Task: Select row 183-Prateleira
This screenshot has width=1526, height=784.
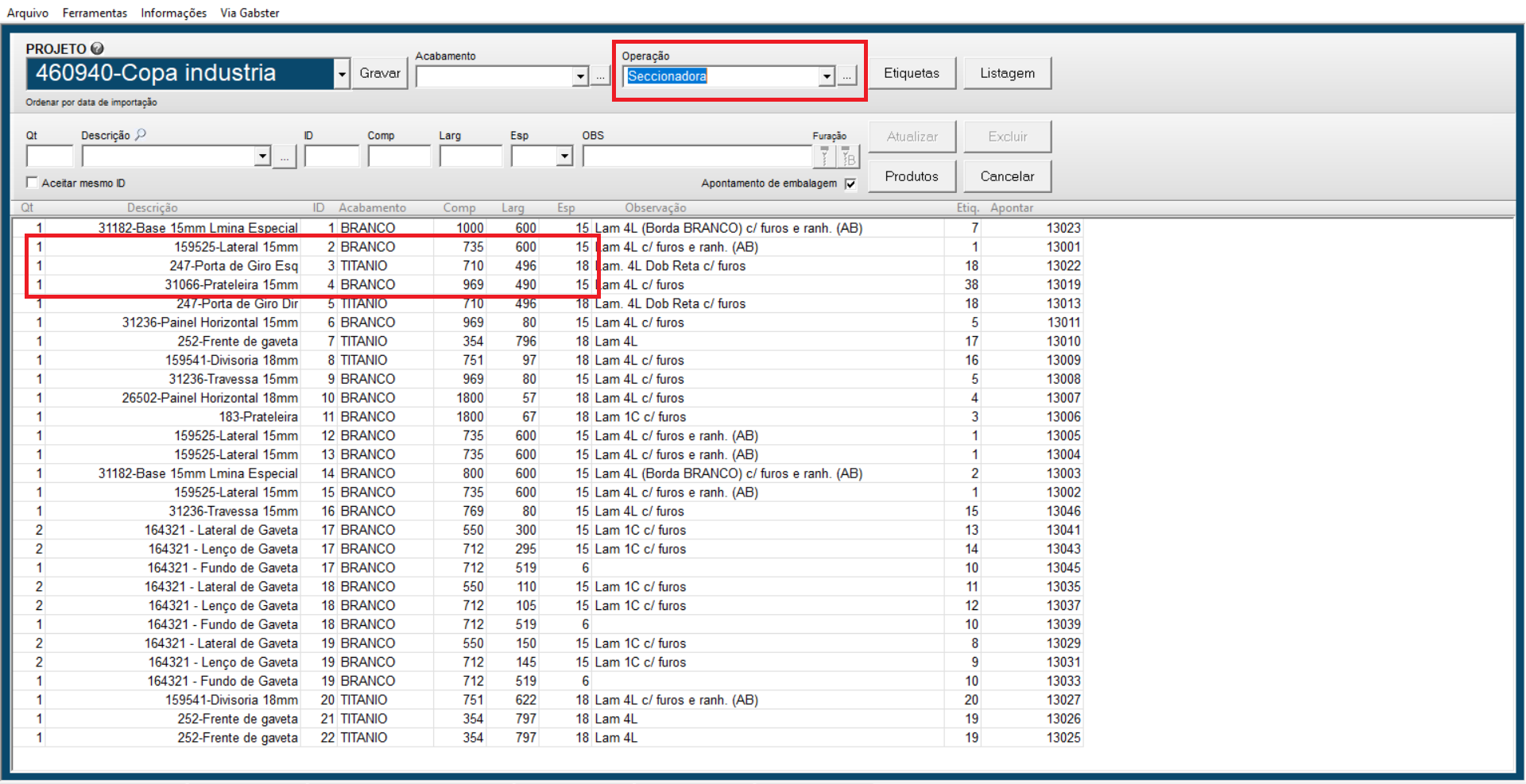Action: (x=548, y=418)
